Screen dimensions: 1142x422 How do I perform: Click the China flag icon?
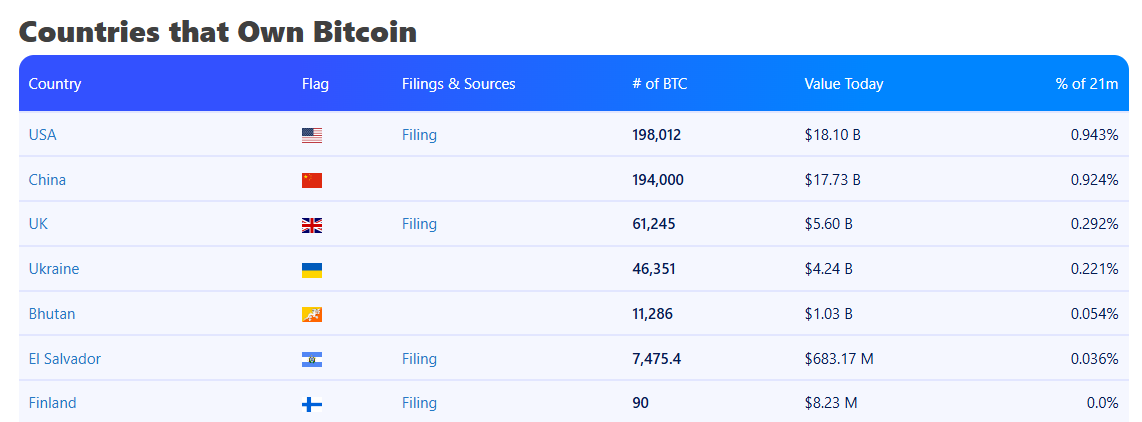pyautogui.click(x=312, y=180)
